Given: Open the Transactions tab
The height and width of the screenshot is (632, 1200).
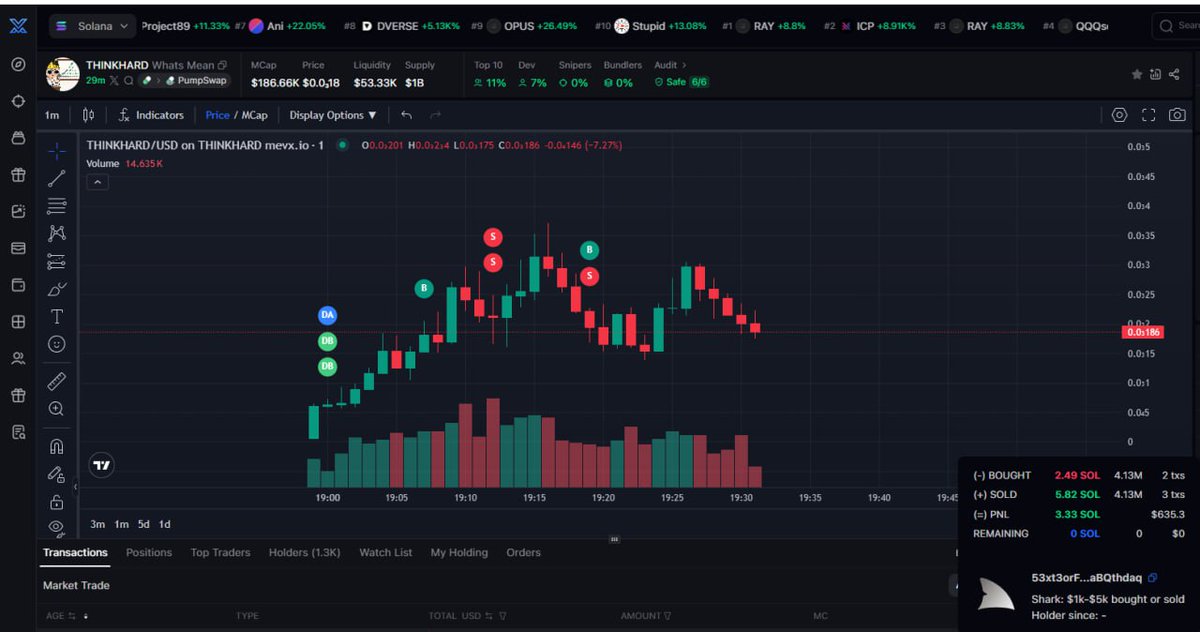Looking at the screenshot, I should pyautogui.click(x=75, y=552).
